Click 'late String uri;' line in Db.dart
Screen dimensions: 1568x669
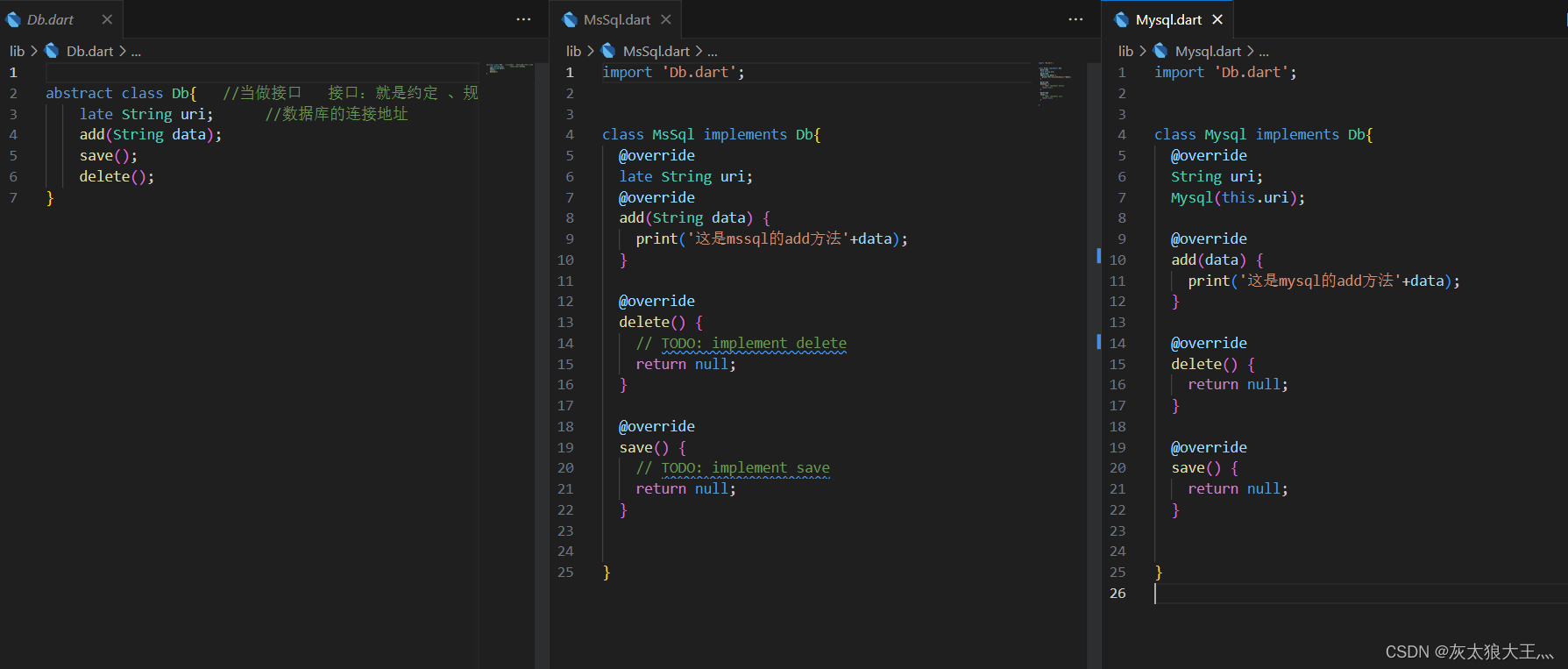146,114
